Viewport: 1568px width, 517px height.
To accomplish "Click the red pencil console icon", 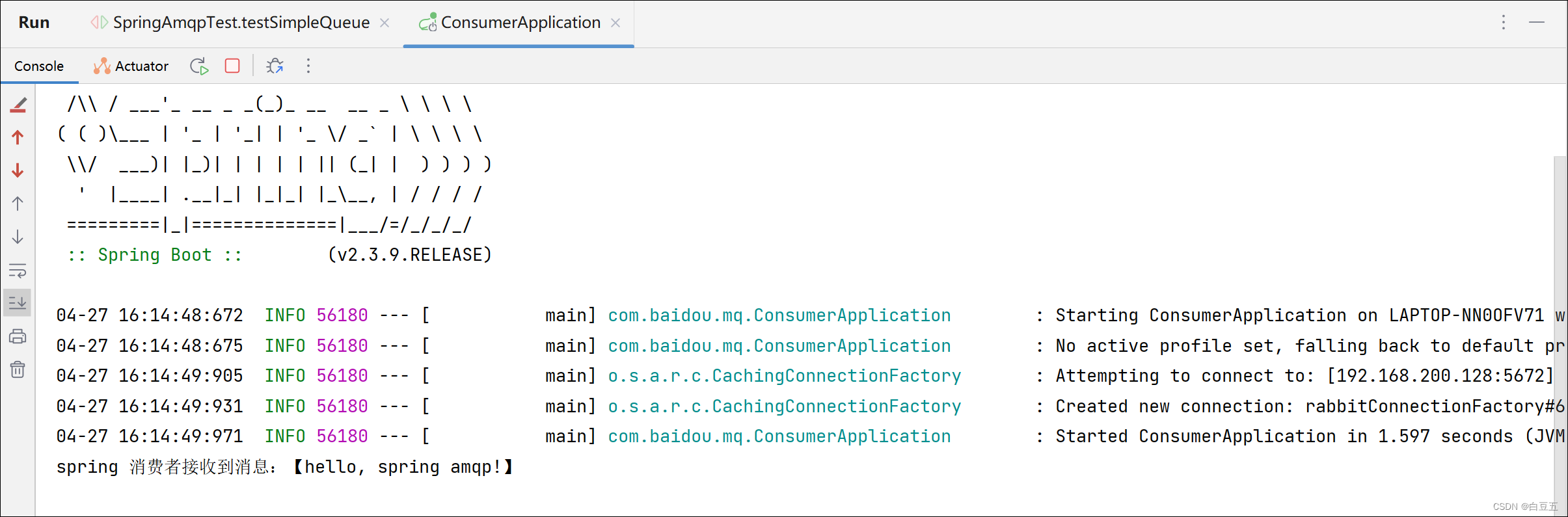I will [x=18, y=105].
